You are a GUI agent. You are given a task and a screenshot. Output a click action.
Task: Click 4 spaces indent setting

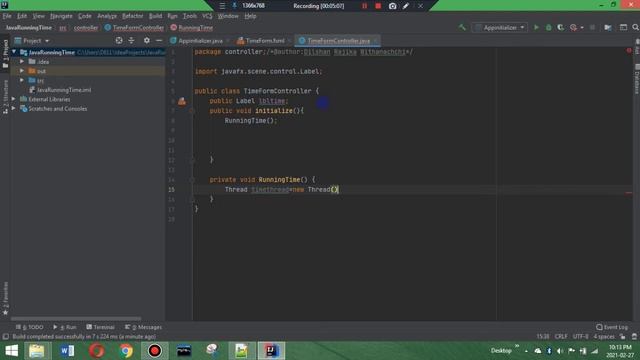click(x=604, y=336)
